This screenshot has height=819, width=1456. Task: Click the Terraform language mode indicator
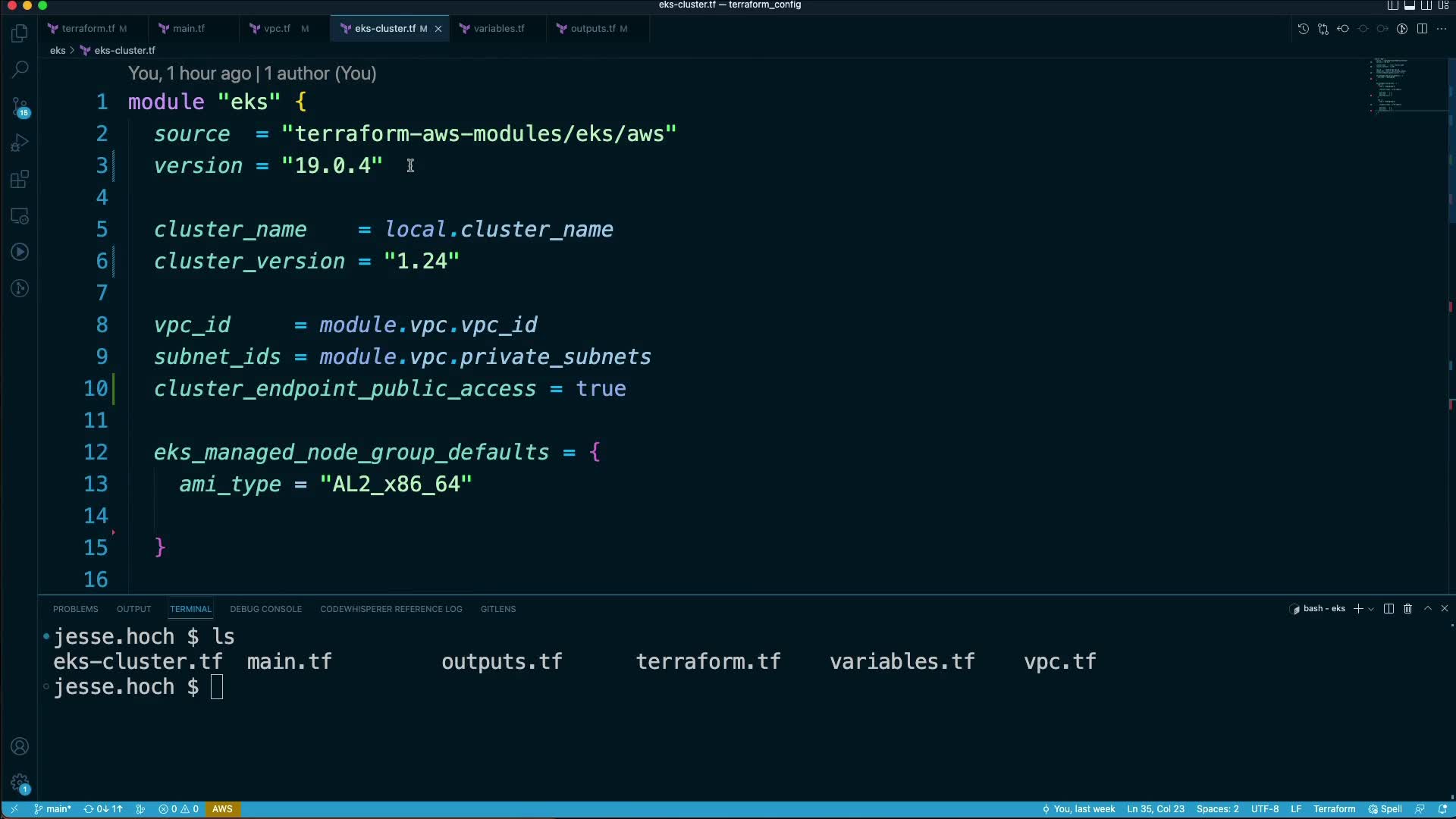pyautogui.click(x=1334, y=809)
